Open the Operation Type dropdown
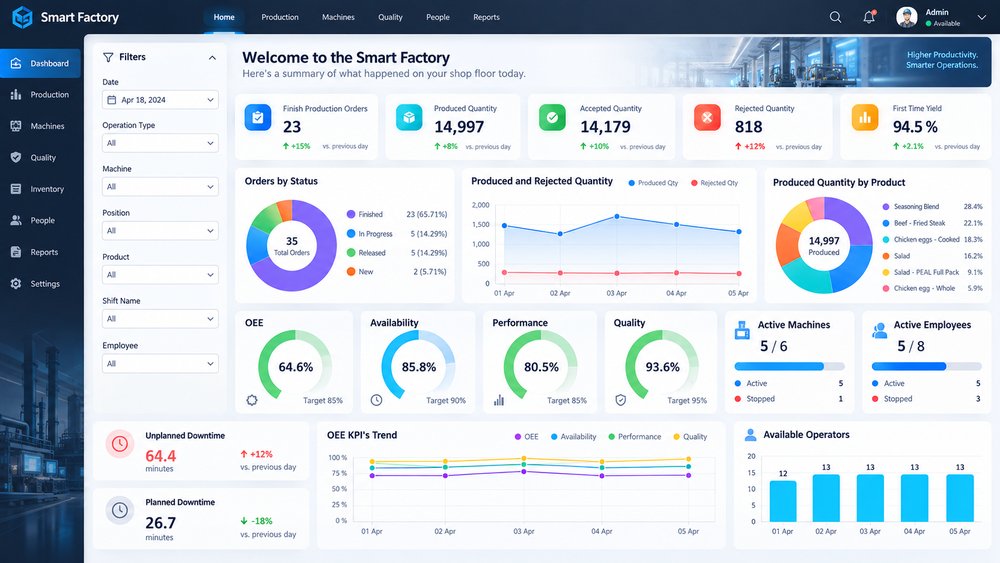This screenshot has height=563, width=1000. pyautogui.click(x=160, y=143)
